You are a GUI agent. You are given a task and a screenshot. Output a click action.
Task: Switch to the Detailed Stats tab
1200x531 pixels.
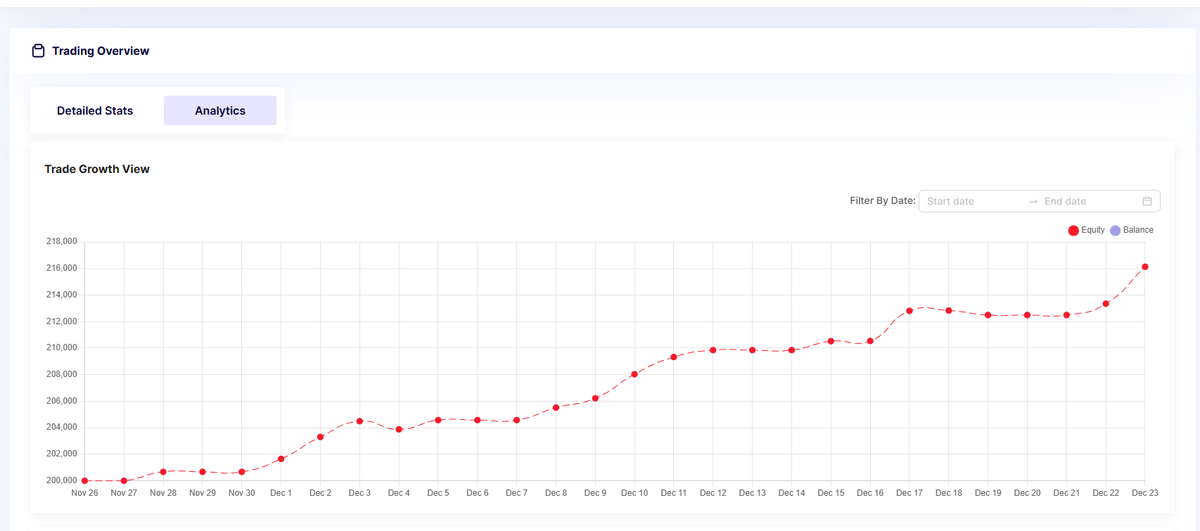95,111
